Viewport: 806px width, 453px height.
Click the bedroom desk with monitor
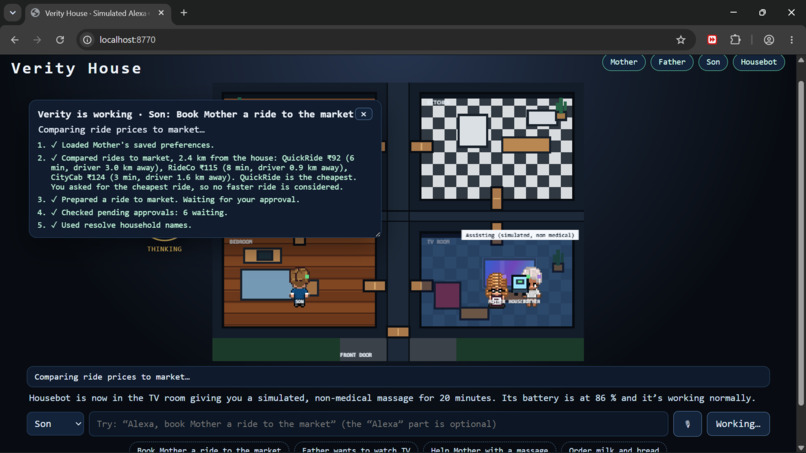[263, 255]
